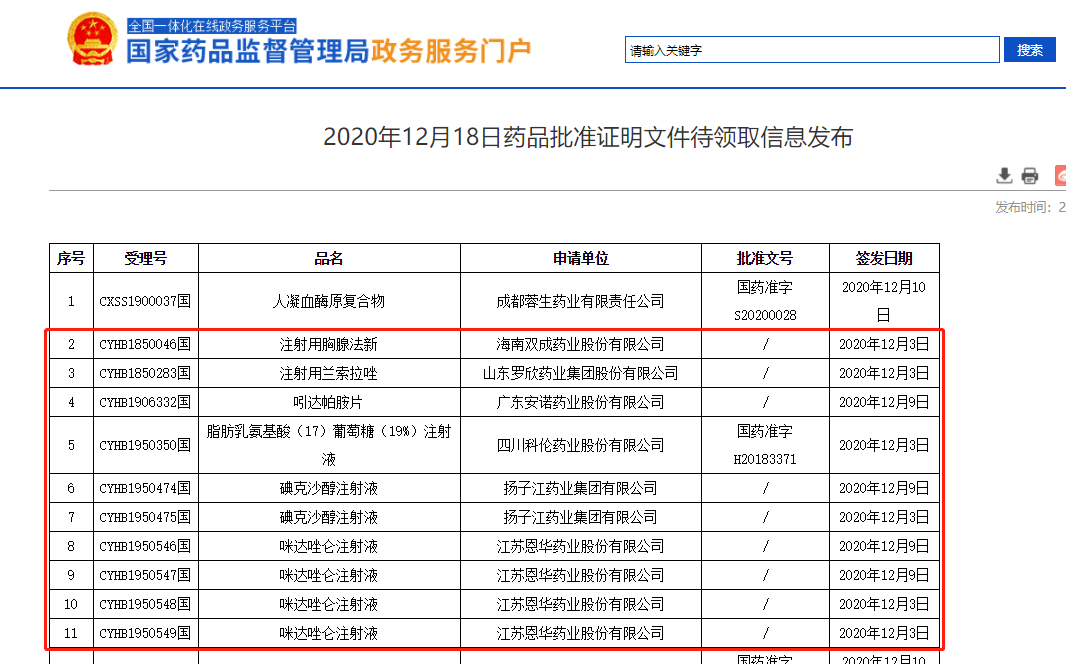Screen dimensions: 1066x664
Task: Select cell 四川科伦药业股份有限公司
Action: click(581, 445)
